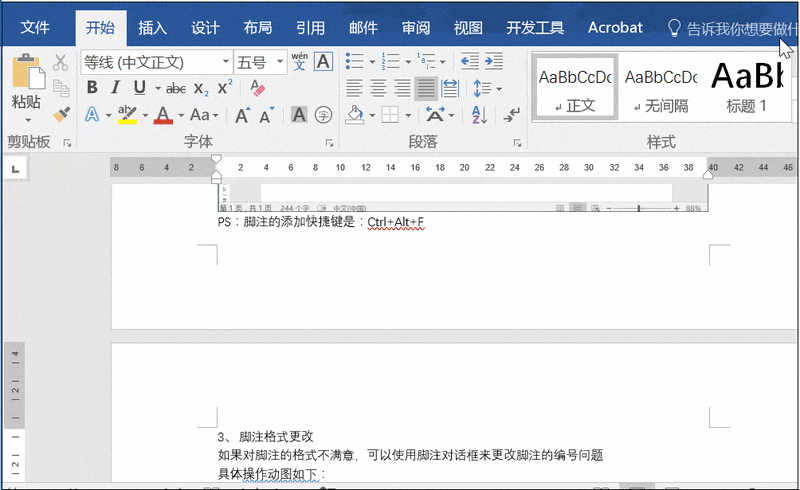Switch to the 视图 tab
The height and width of the screenshot is (490, 800).
[468, 28]
